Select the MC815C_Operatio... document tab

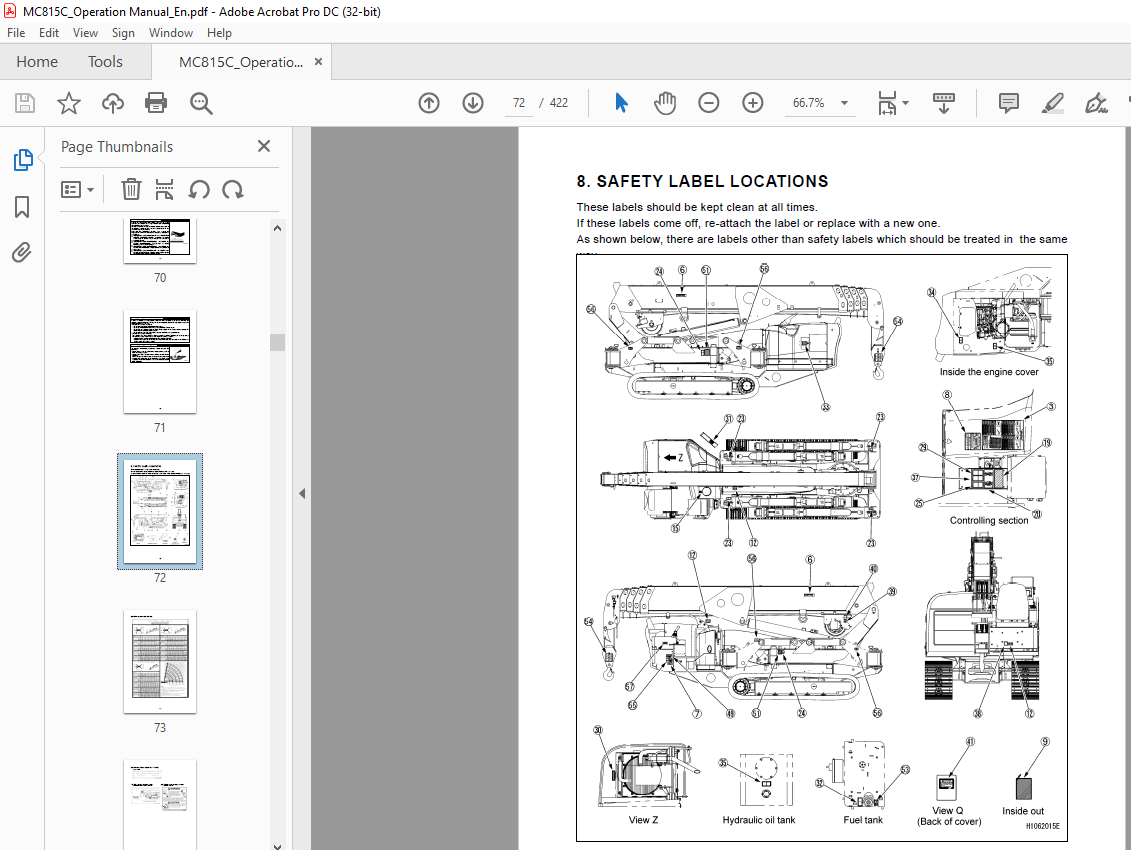point(241,62)
